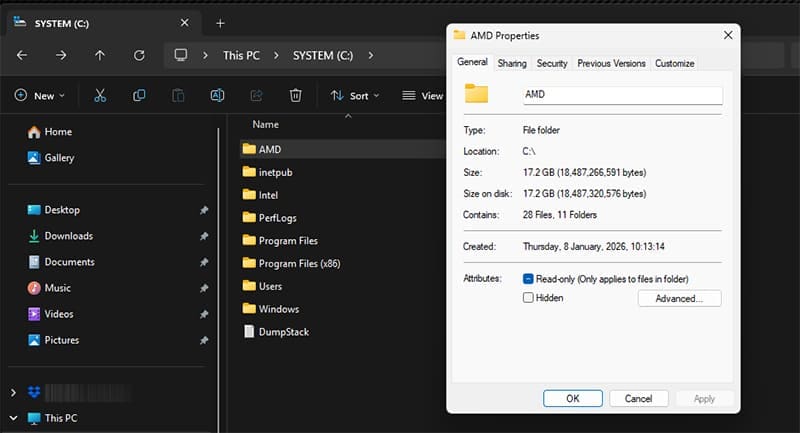Click the Copy icon in toolbar
The image size is (800, 433).
click(139, 96)
